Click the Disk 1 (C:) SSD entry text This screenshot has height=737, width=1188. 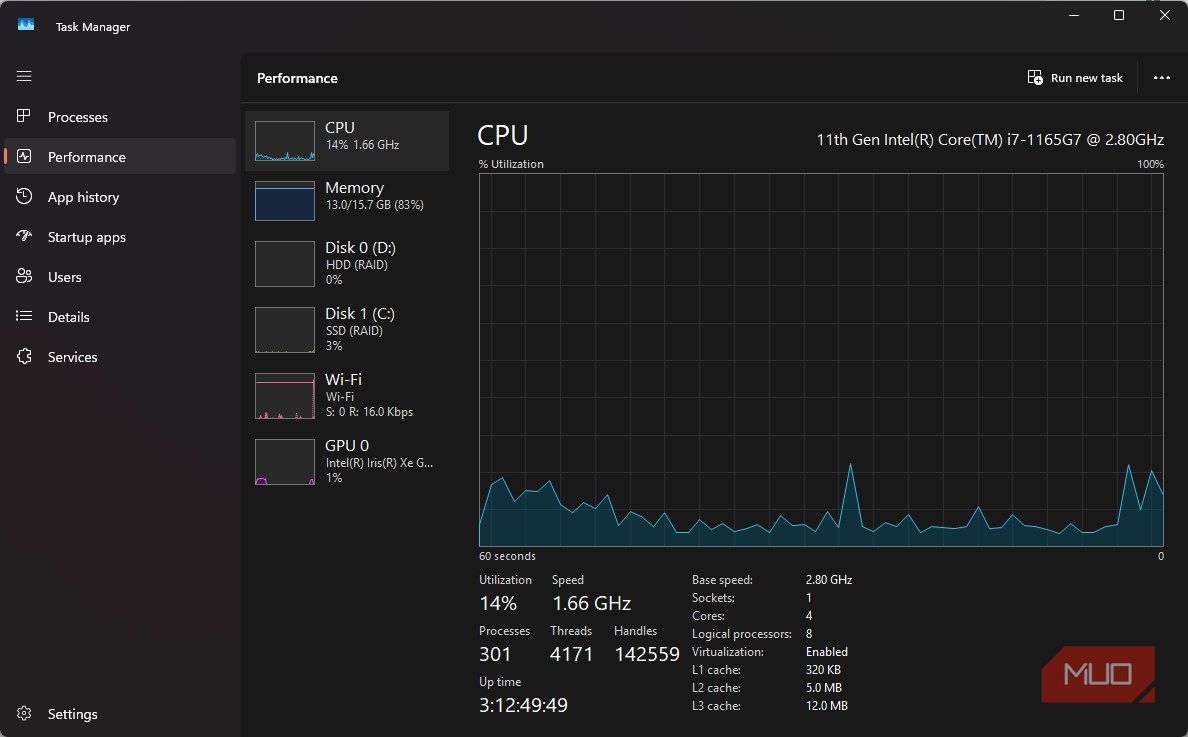coord(360,329)
